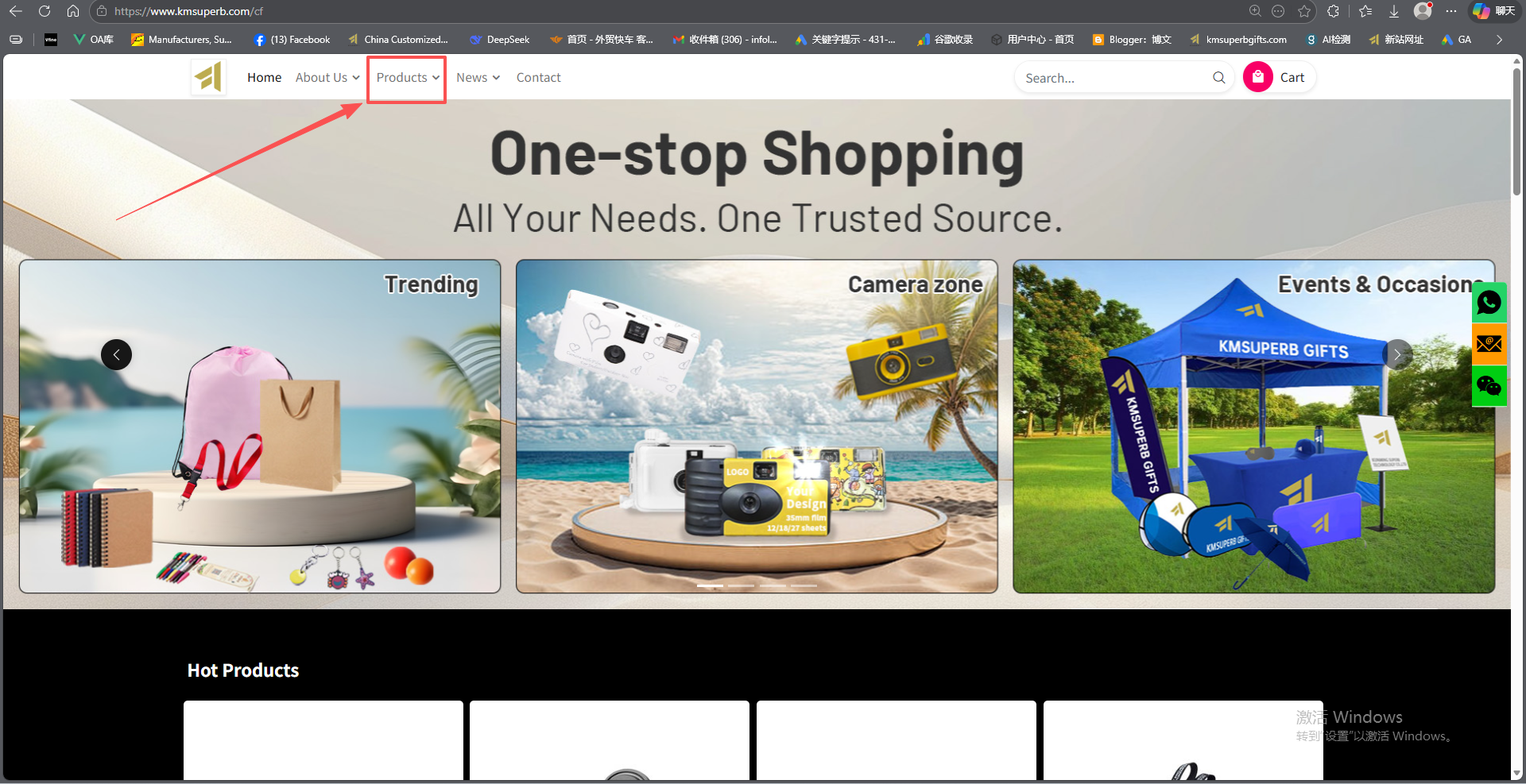Open the Camera zone banner image
The width and height of the screenshot is (1526, 784).
click(757, 427)
